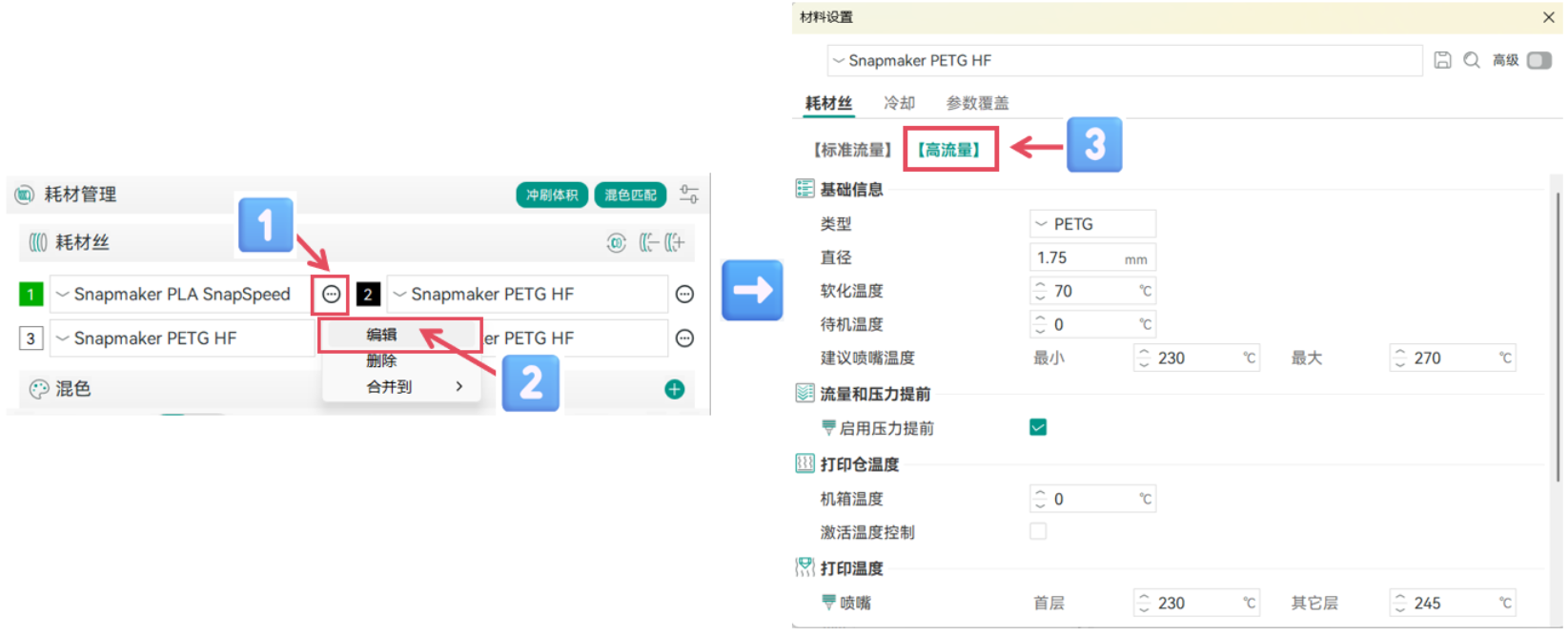Click the 最小 nozzle temperature 230 field

[1196, 359]
